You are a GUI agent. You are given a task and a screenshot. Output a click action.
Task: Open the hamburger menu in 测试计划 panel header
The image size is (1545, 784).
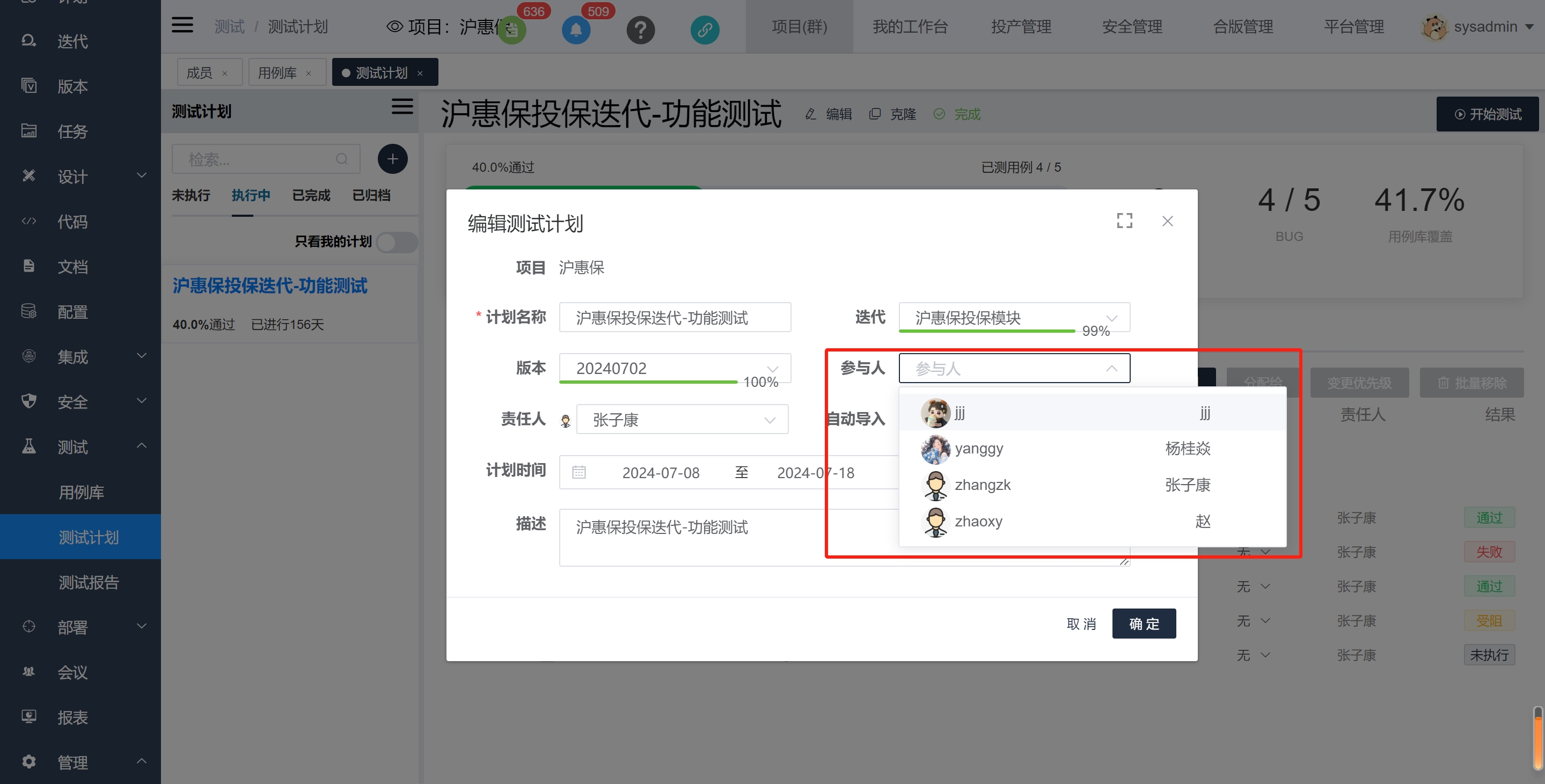point(402,107)
